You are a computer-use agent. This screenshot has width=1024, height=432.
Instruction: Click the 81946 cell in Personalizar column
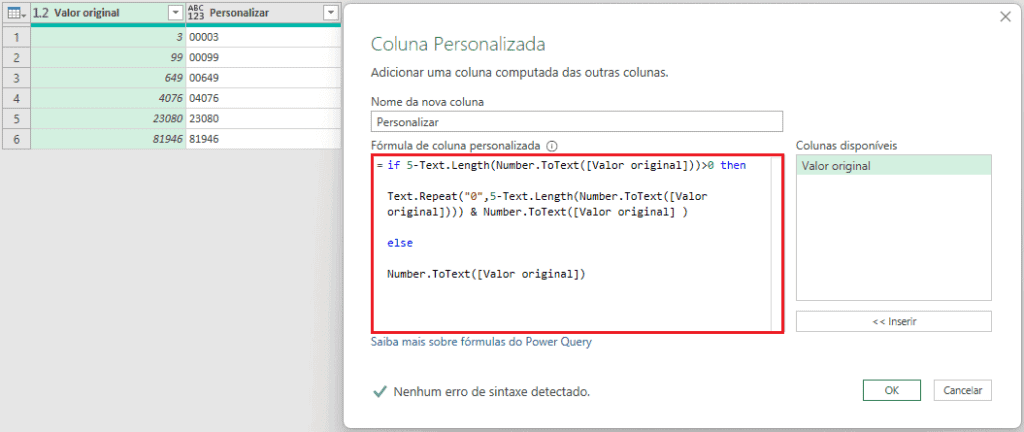[263, 139]
